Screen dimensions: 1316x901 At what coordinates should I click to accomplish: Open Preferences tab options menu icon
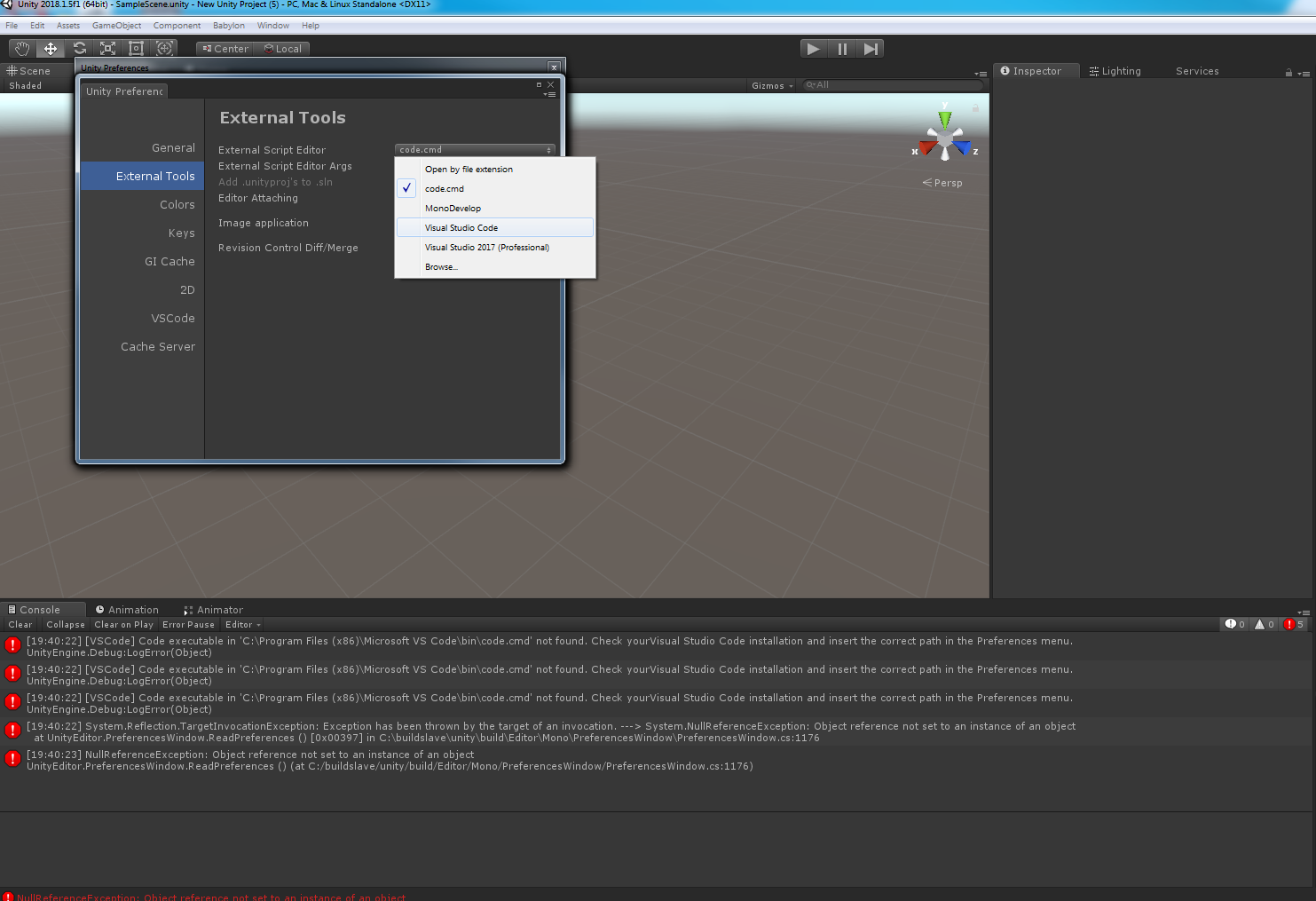(550, 94)
